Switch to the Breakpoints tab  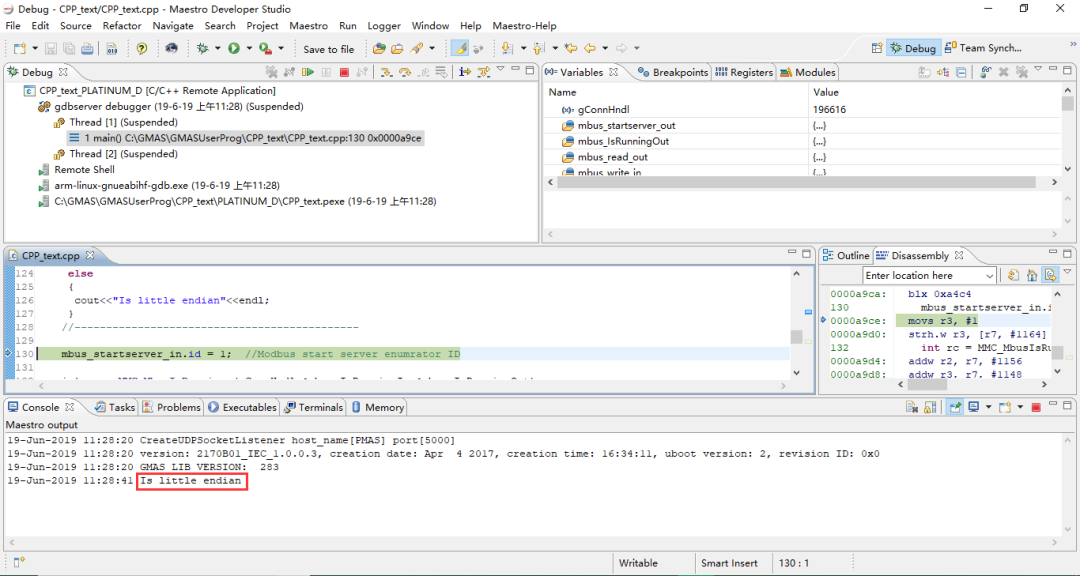(x=672, y=72)
